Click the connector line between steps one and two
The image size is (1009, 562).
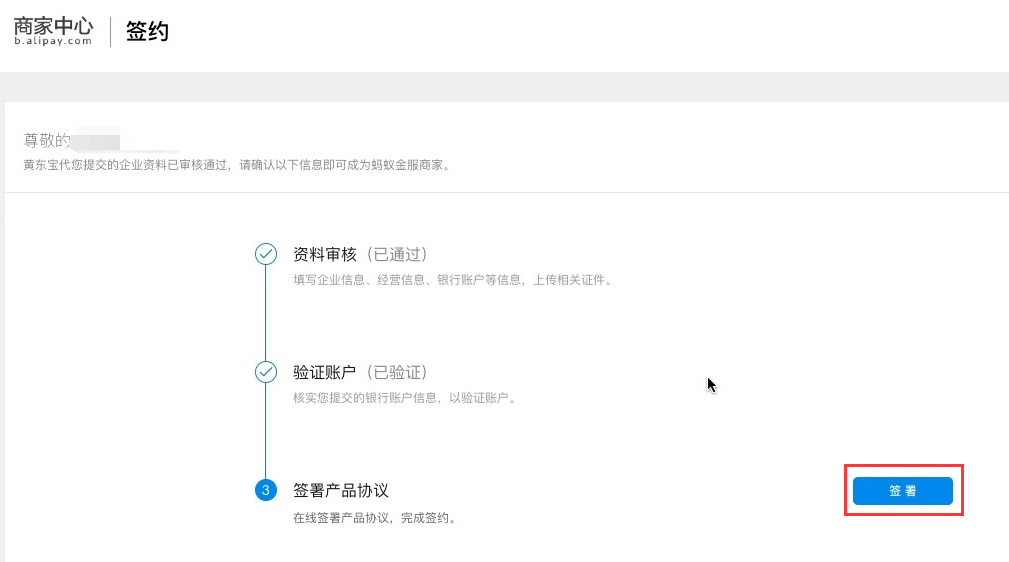266,313
